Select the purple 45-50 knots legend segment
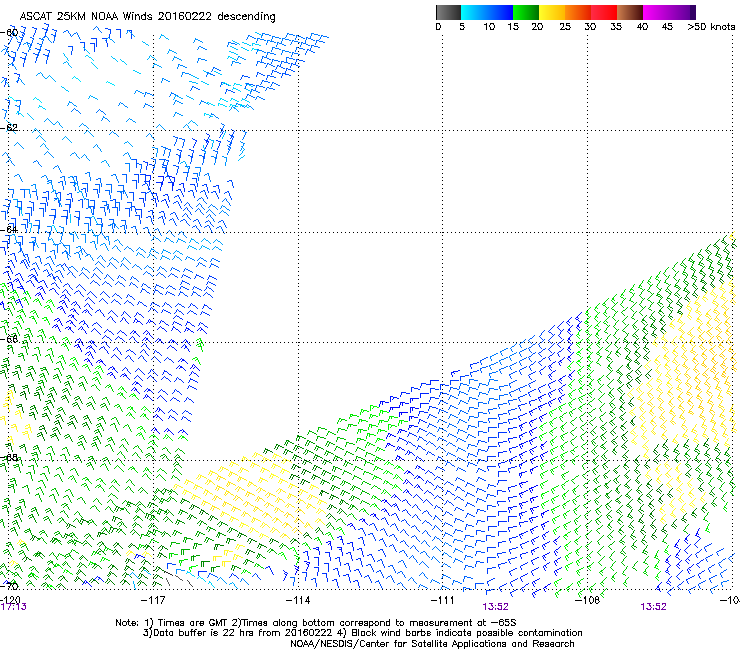740x650 pixels. (682, 12)
